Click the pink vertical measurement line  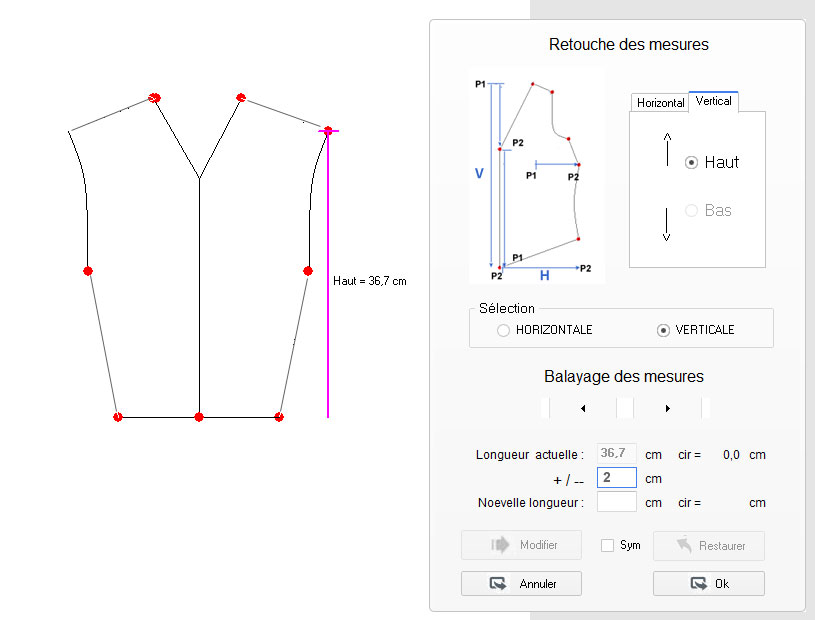point(328,300)
